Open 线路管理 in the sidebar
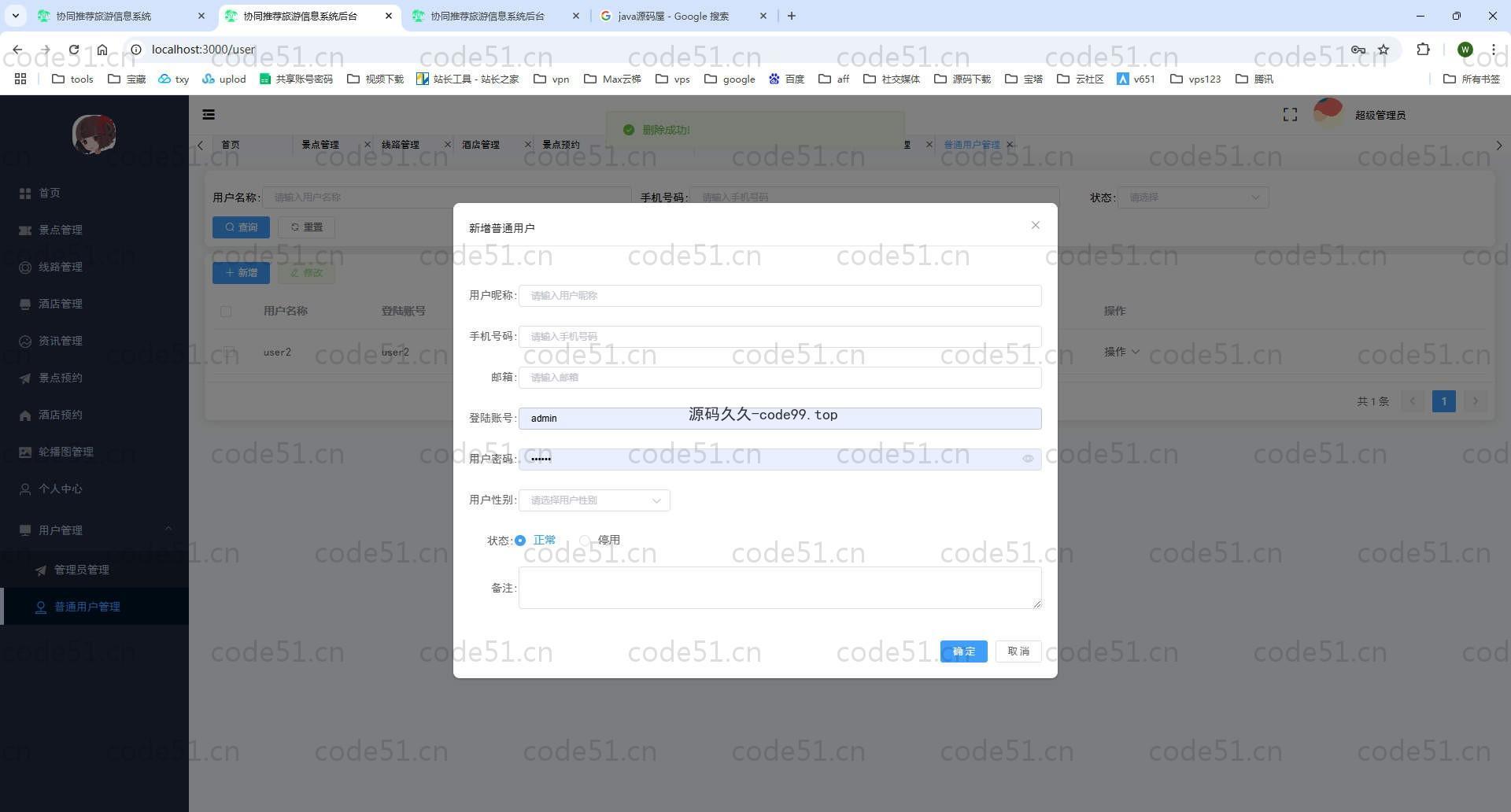 pyautogui.click(x=94, y=267)
